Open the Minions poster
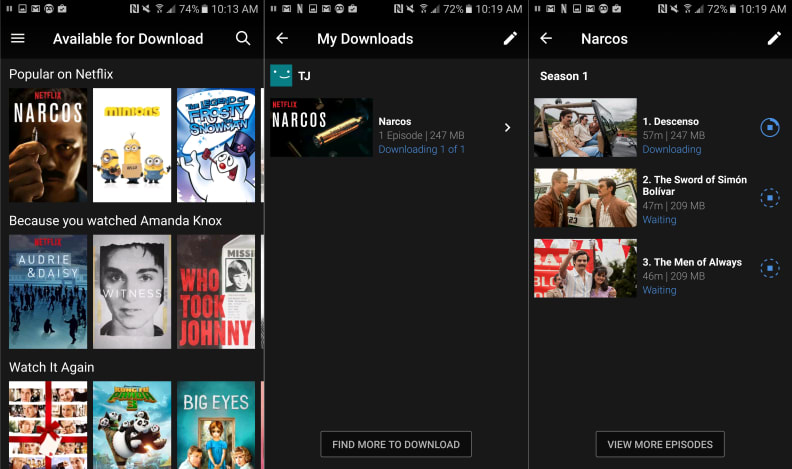Screen dimensions: 792x469 point(132,145)
